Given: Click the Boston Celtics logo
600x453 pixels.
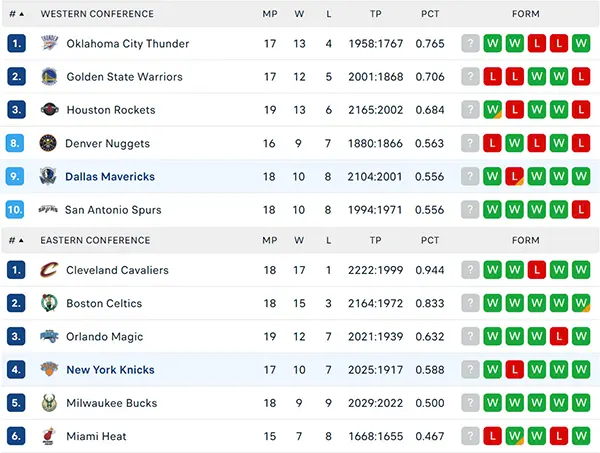Looking at the screenshot, I should 49,303.
